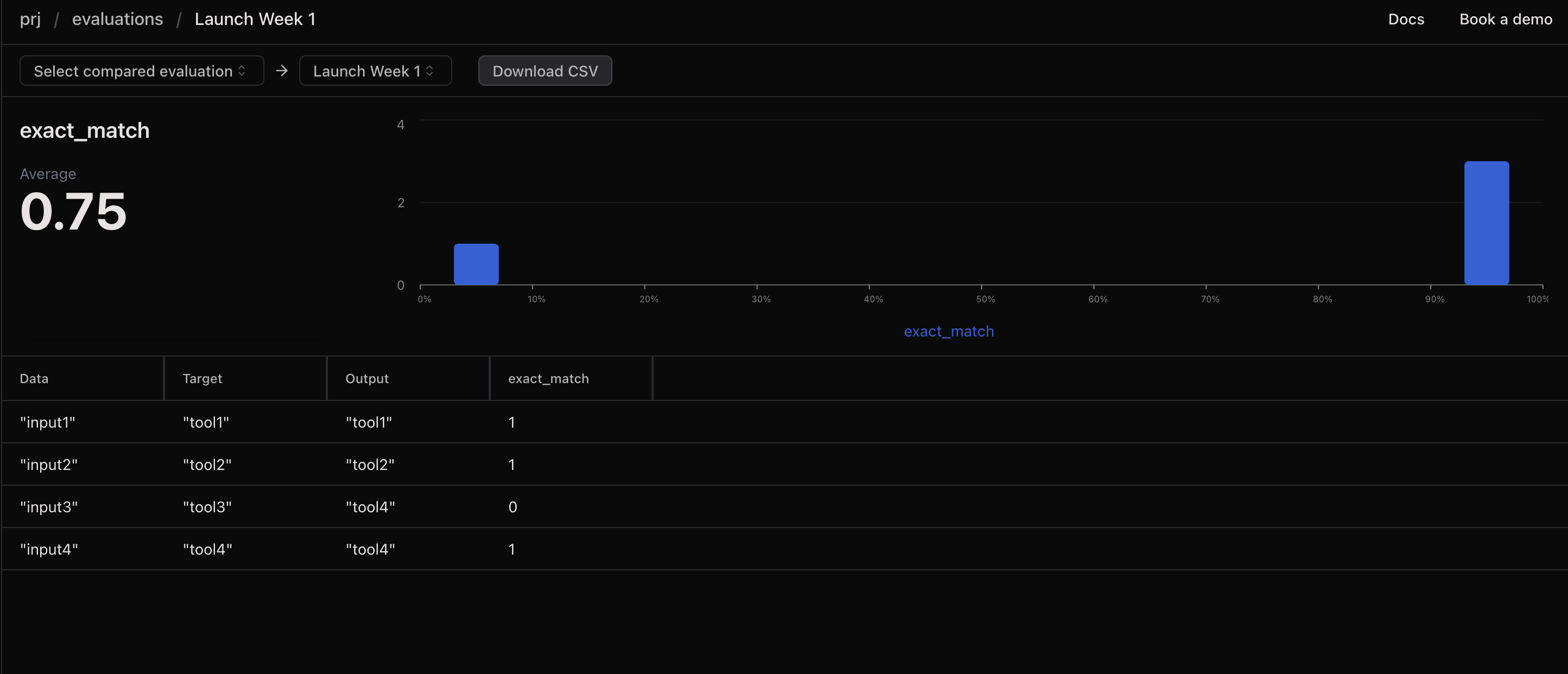The image size is (1568, 674).
Task: Click the exact_match score 0 in input3 row
Action: click(x=513, y=507)
